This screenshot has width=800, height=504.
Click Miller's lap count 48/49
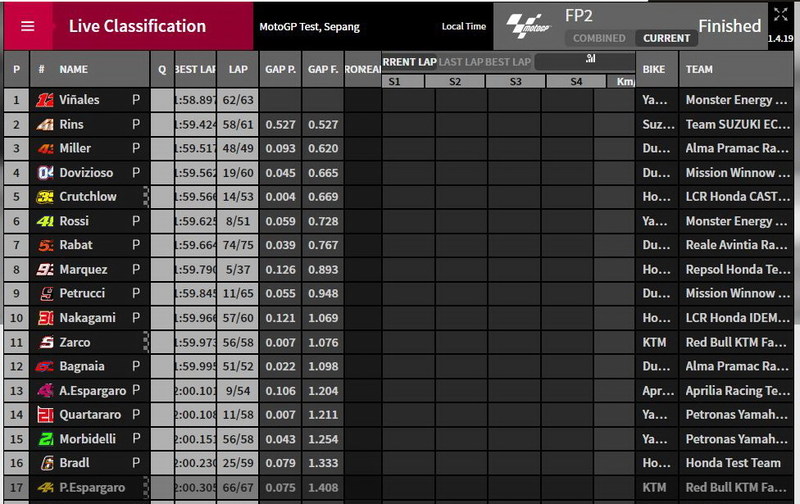[238, 148]
